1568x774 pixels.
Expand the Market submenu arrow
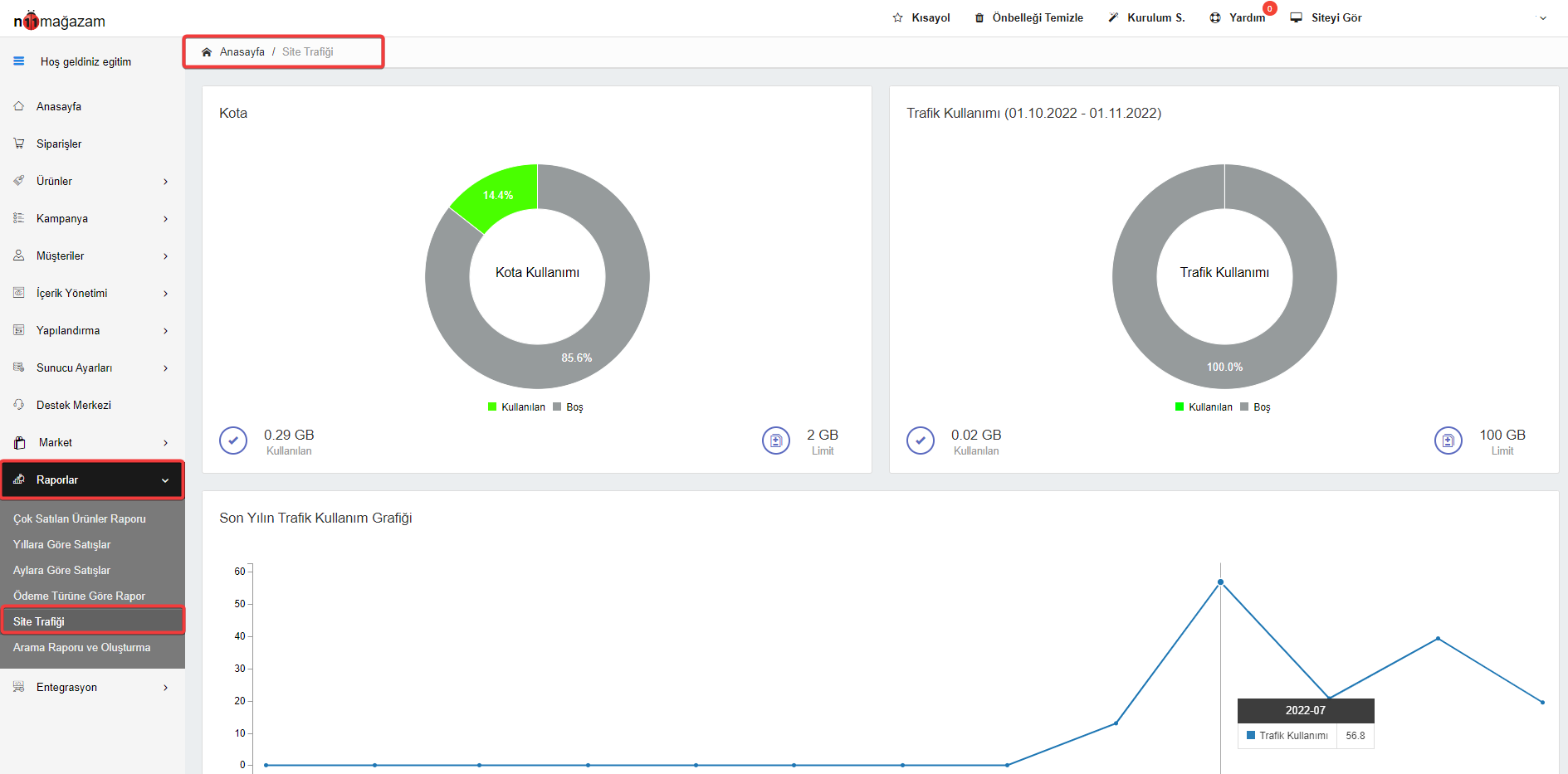(166, 443)
